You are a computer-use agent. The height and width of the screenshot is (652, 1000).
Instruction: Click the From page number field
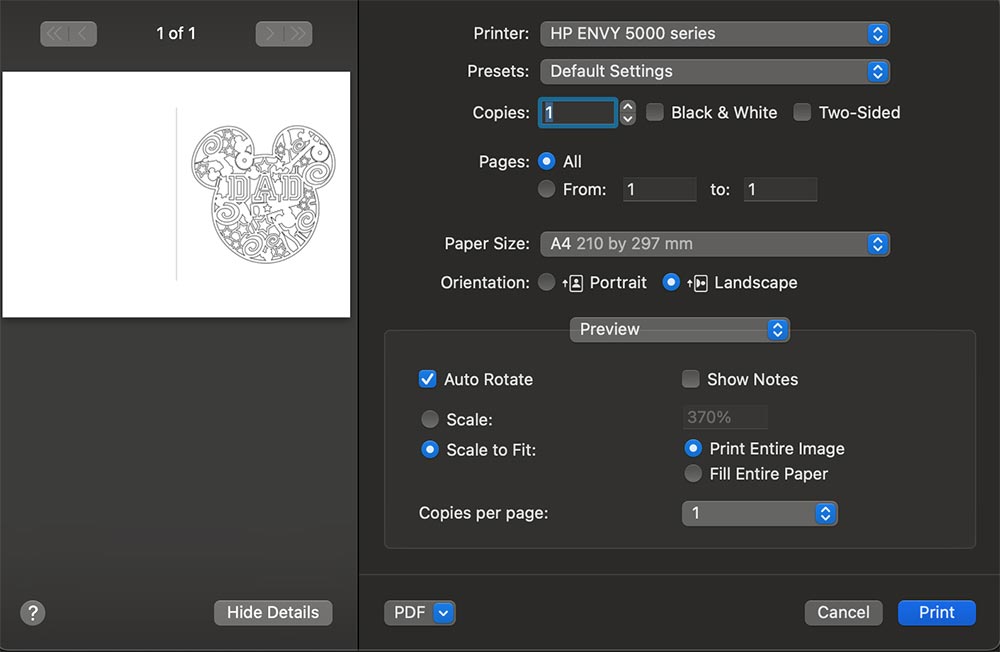coord(659,189)
